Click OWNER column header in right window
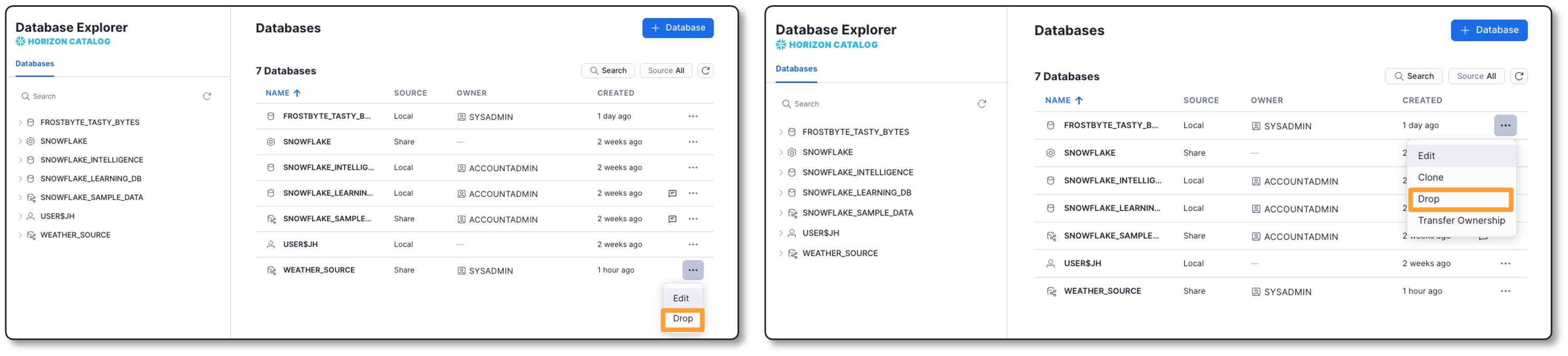The image size is (1568, 356). (1267, 101)
